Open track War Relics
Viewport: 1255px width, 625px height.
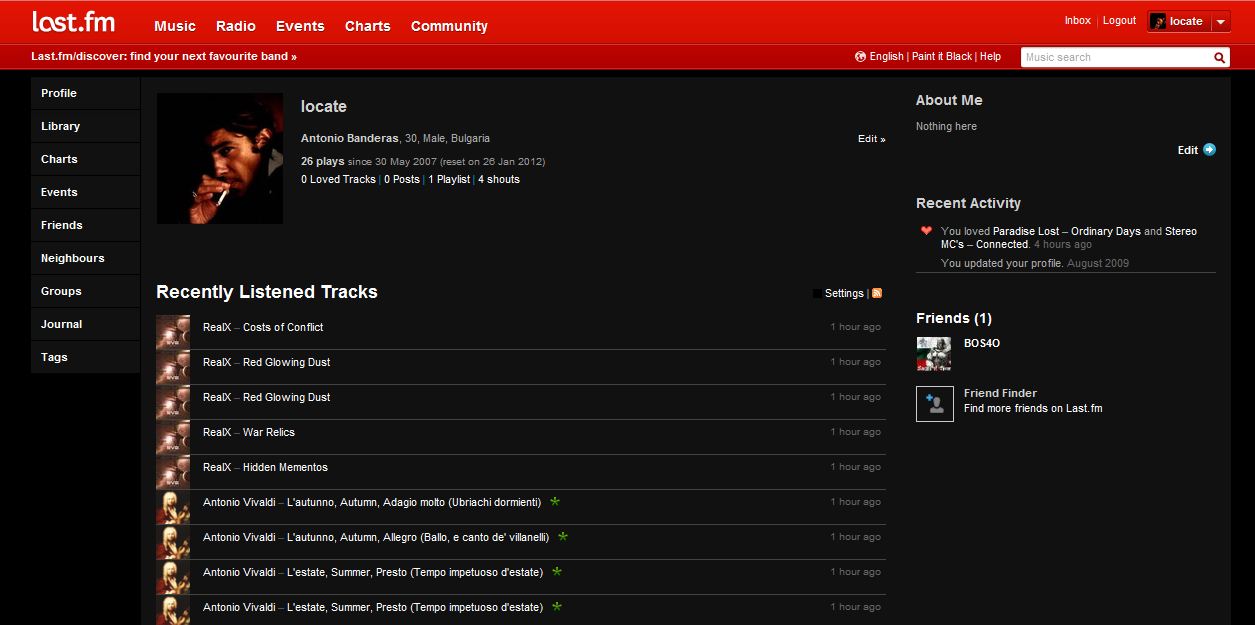point(269,432)
